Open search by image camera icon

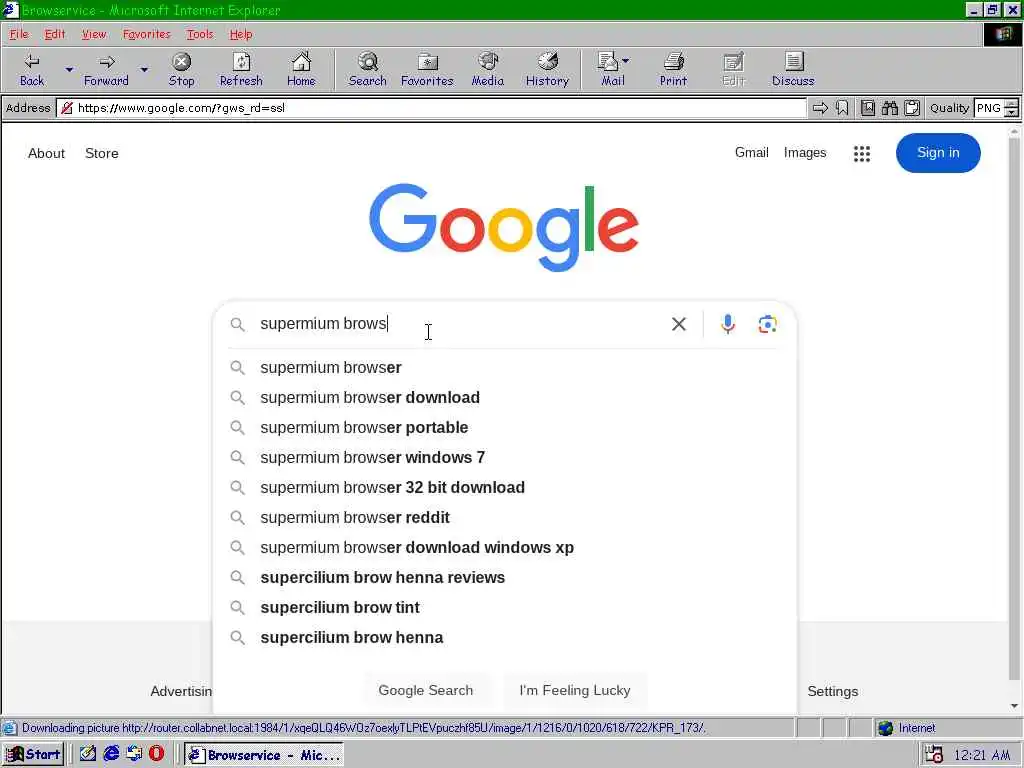point(767,324)
